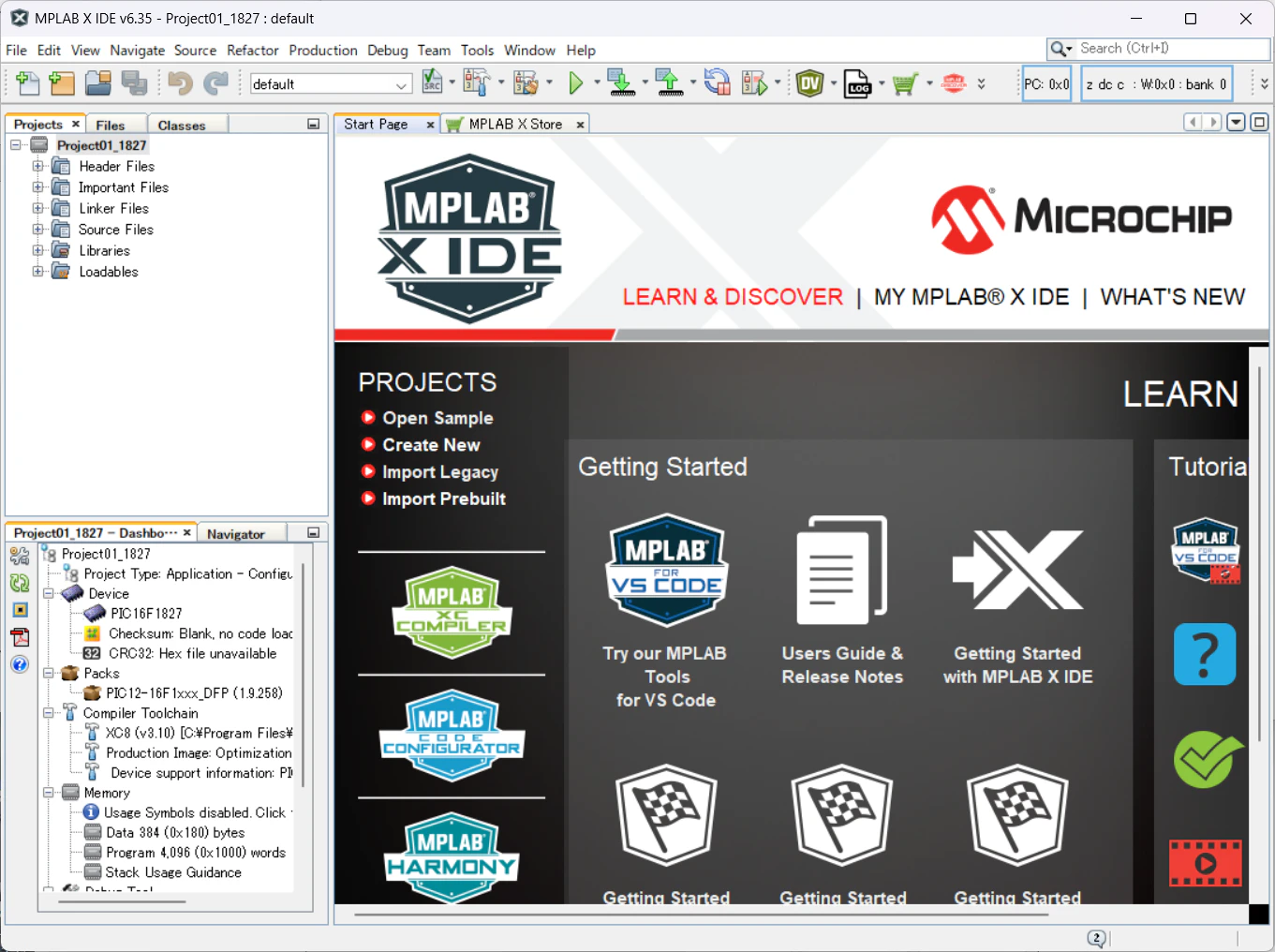Click the shopping cart store toolbar icon
Viewport: 1275px width, 952px height.
(x=904, y=83)
